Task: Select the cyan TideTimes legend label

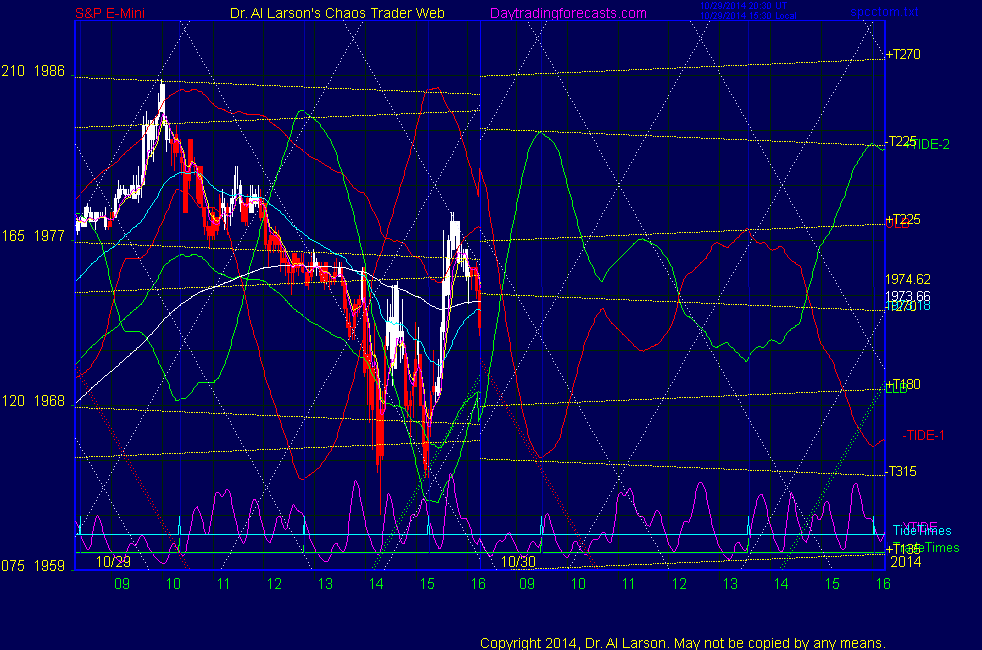Action: click(922, 531)
